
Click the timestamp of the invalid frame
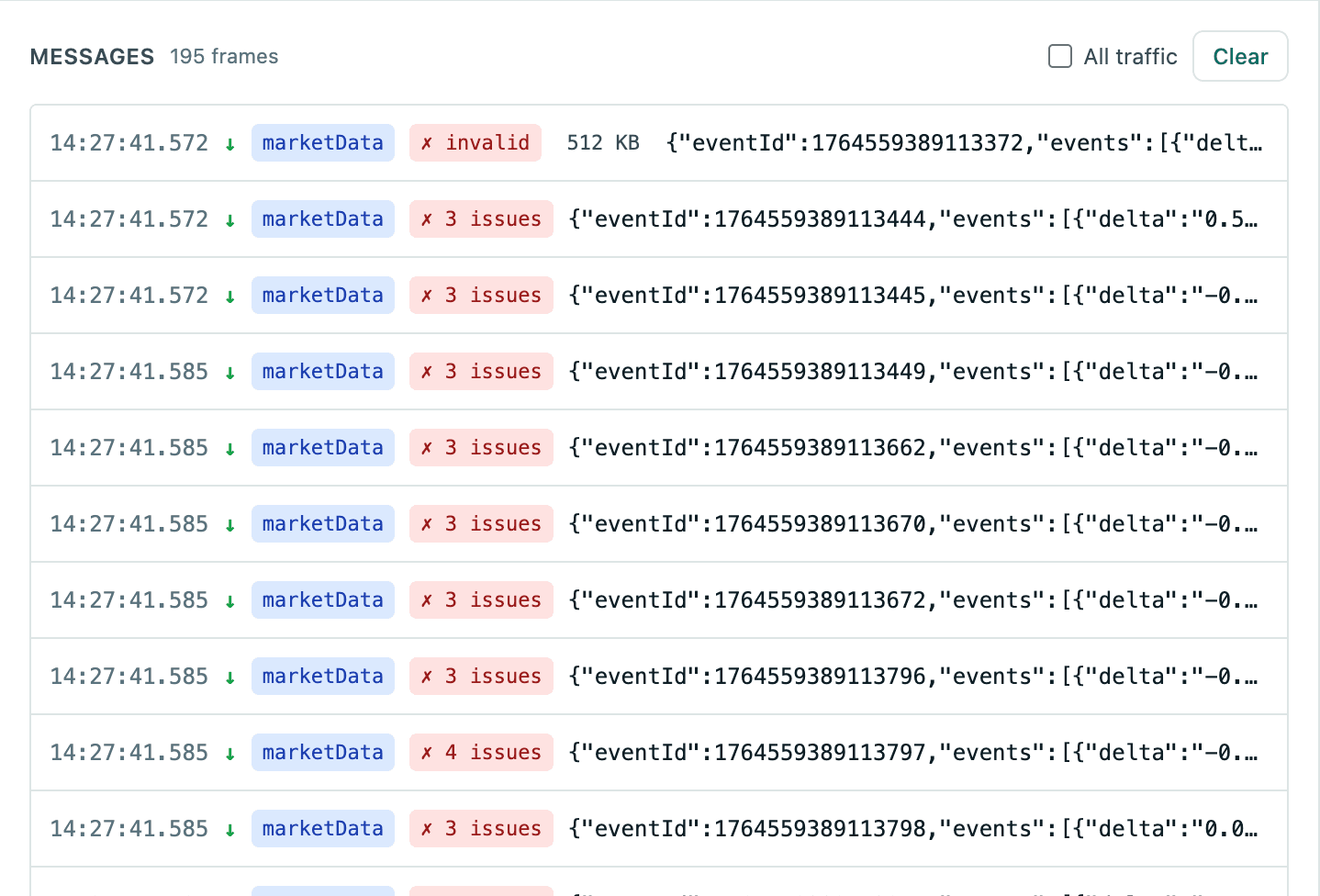(x=129, y=142)
